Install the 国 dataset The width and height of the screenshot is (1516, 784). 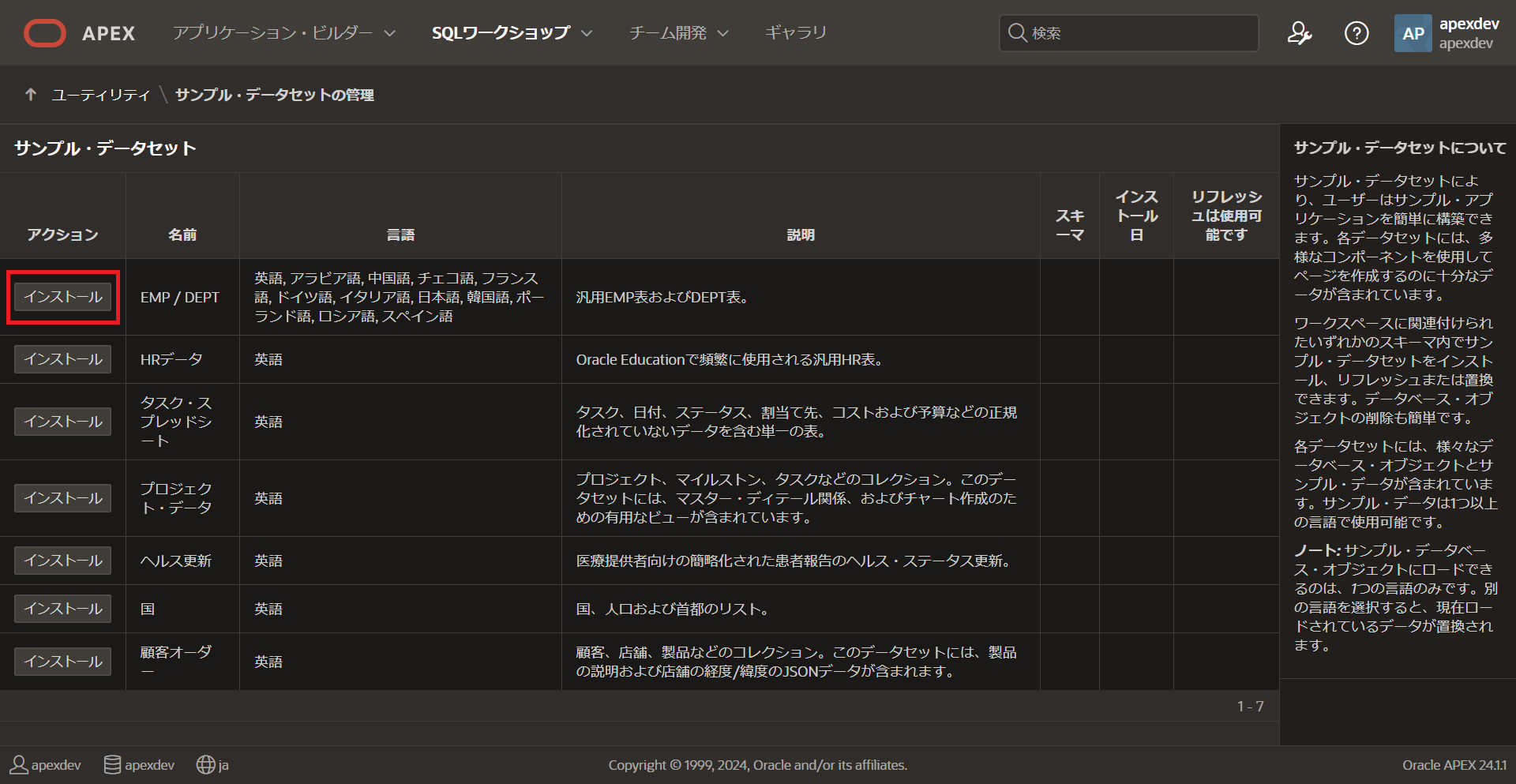(63, 609)
